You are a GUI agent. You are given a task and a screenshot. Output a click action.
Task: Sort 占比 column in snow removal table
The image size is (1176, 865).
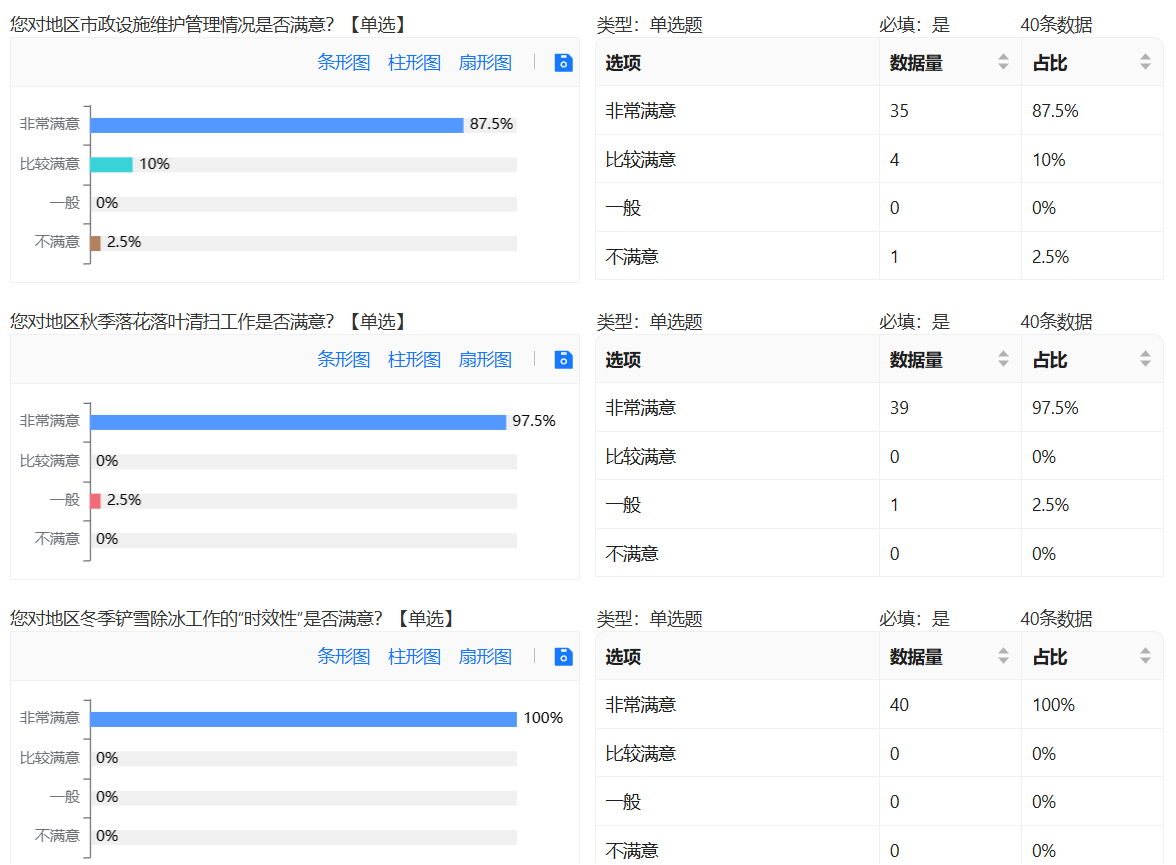tap(1145, 656)
